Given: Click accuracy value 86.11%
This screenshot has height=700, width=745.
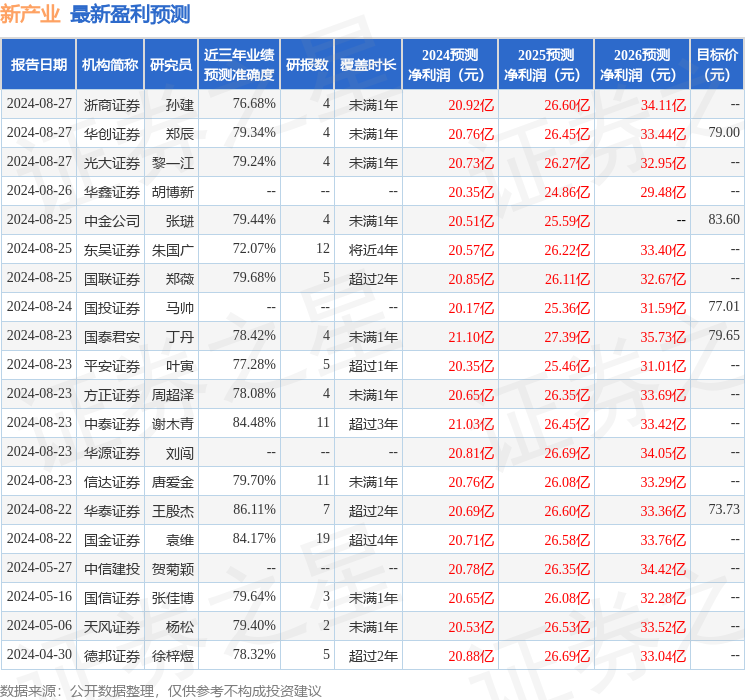Looking at the screenshot, I should click(x=254, y=509).
